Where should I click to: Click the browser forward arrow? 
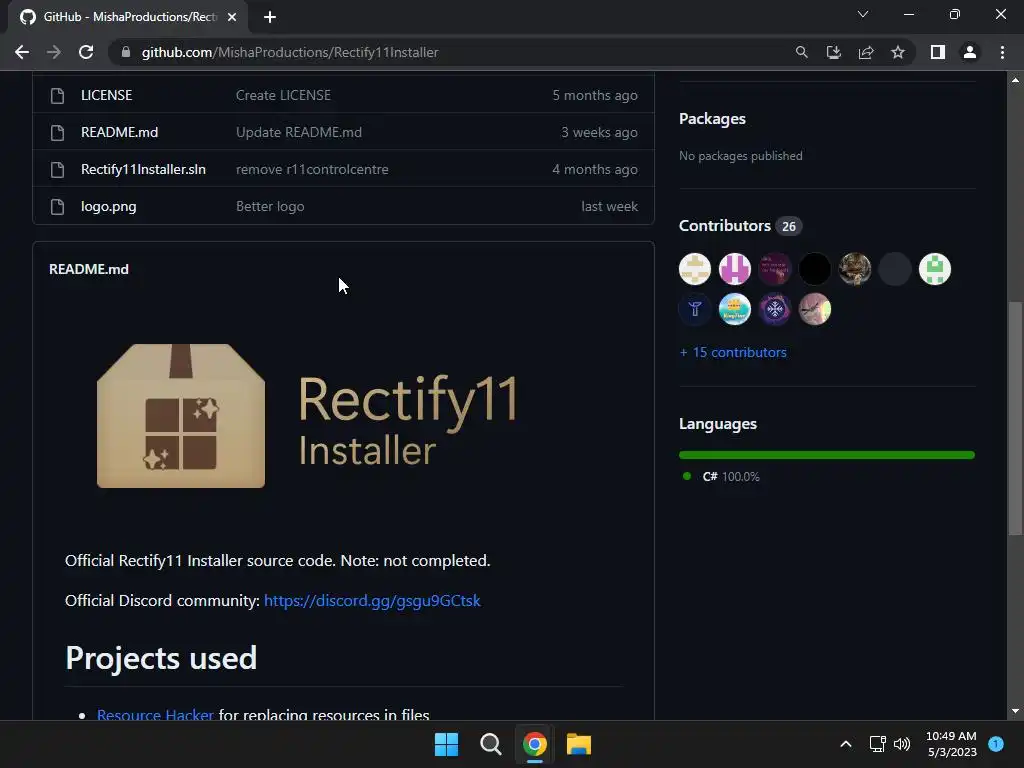[x=54, y=52]
